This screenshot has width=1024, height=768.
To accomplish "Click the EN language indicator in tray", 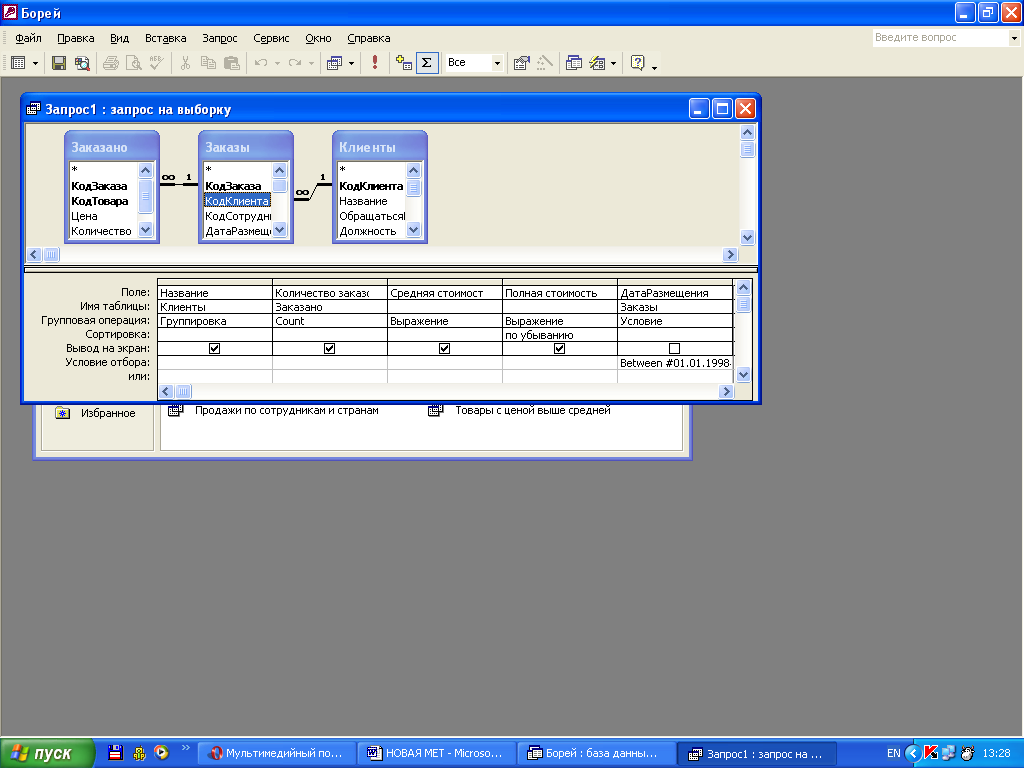I will (x=893, y=753).
